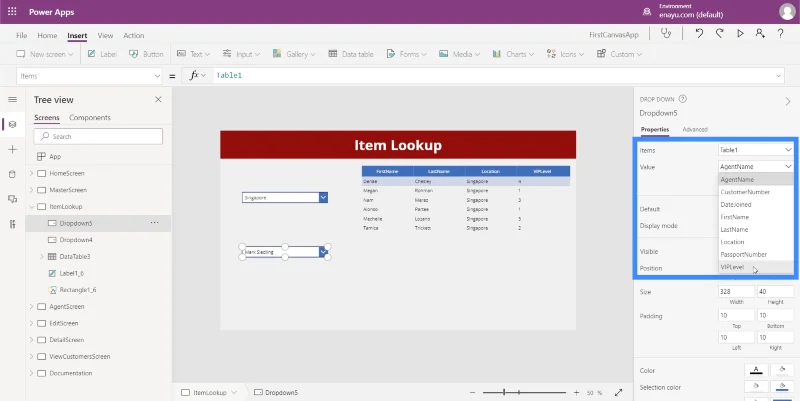Close the Tree view panel
The image size is (800, 401).
point(158,99)
